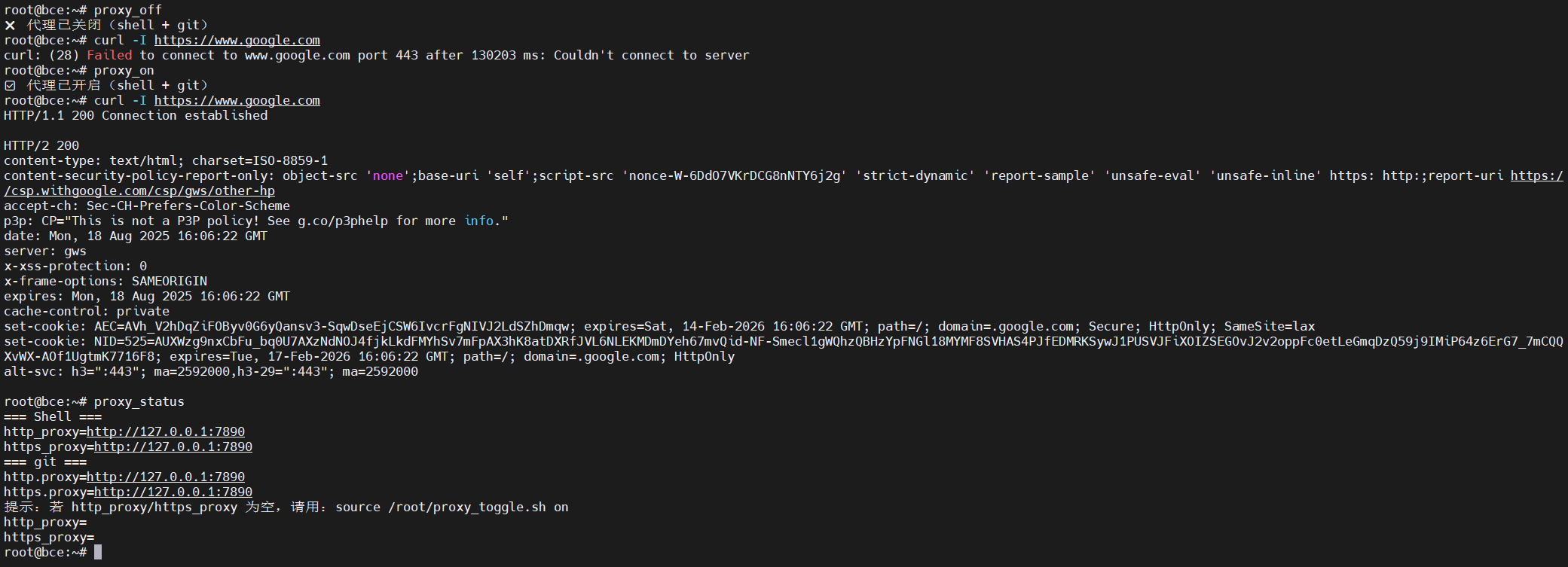Click the Shell https_proxy address link
This screenshot has width=1568, height=567.
pyautogui.click(x=173, y=447)
